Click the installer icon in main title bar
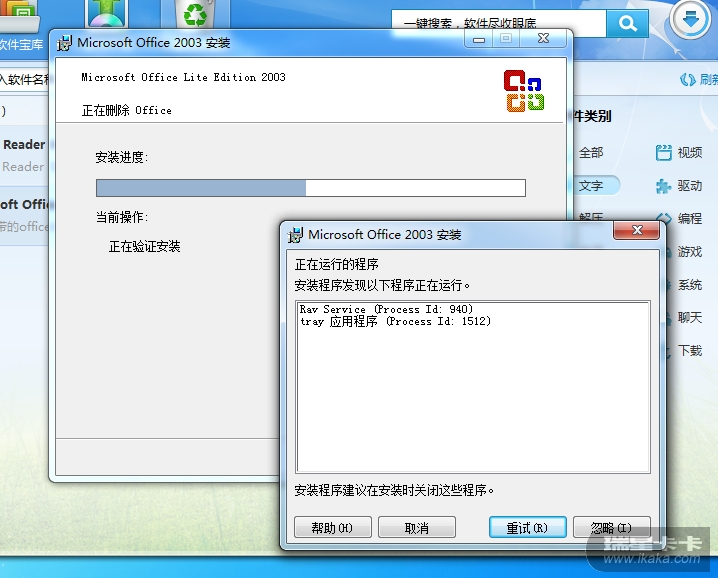Viewport: 718px width, 578px height. tap(64, 43)
